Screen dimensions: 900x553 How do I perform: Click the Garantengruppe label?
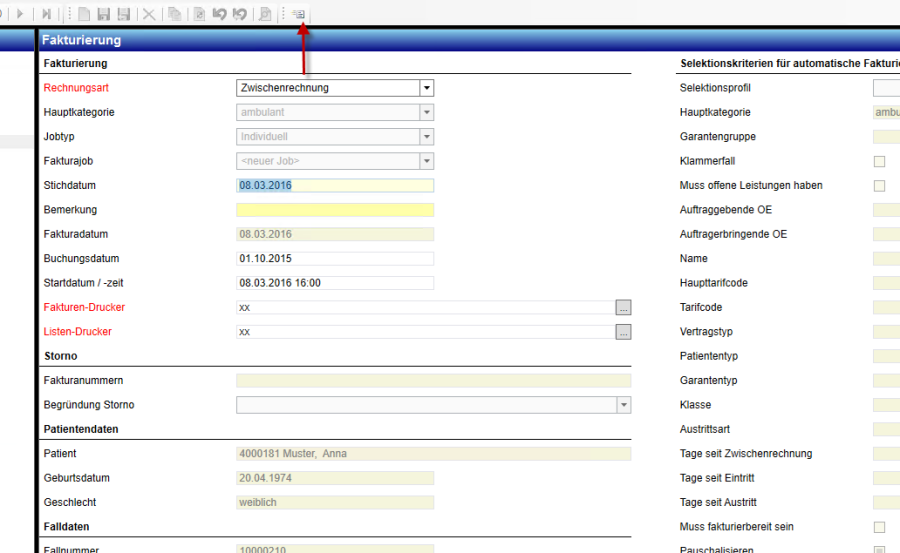[x=717, y=137]
